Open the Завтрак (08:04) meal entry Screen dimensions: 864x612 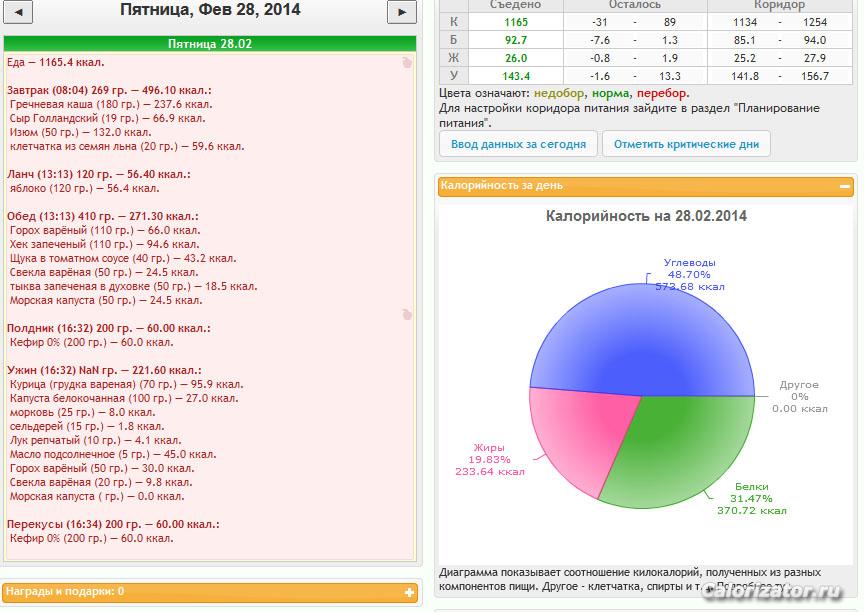point(110,90)
